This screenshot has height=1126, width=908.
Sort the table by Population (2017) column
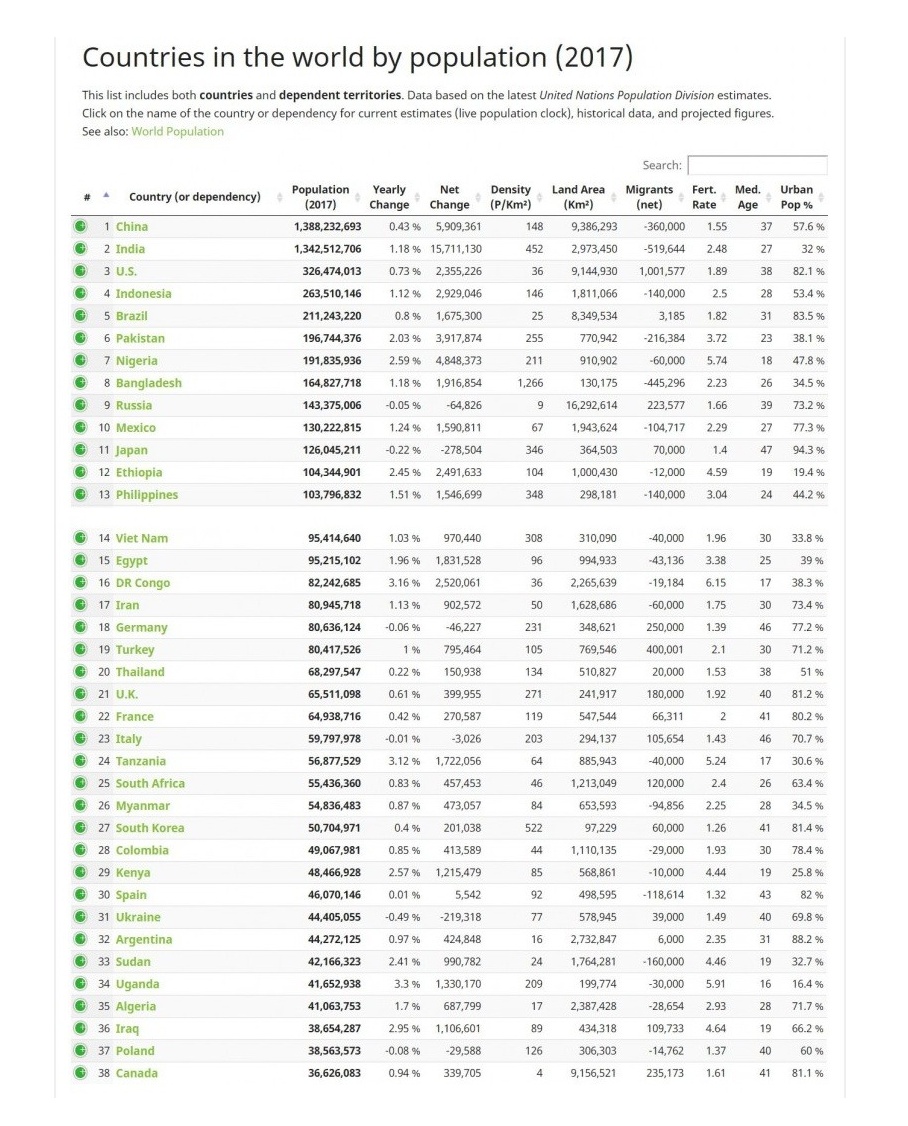(320, 197)
